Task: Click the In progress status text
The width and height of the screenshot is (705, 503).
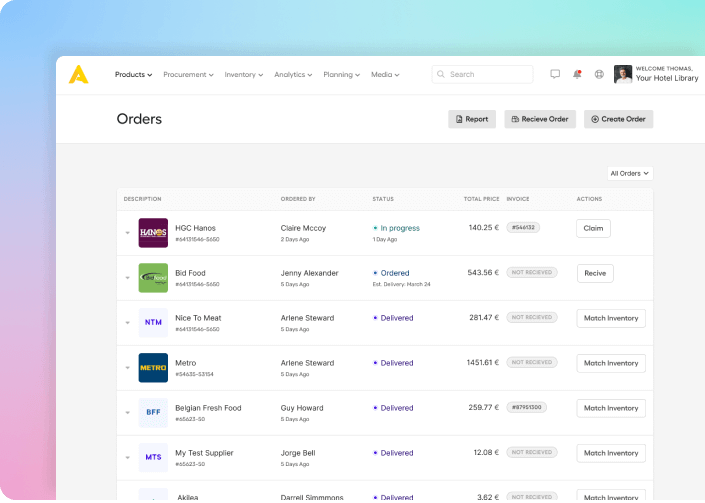Action: click(400, 228)
